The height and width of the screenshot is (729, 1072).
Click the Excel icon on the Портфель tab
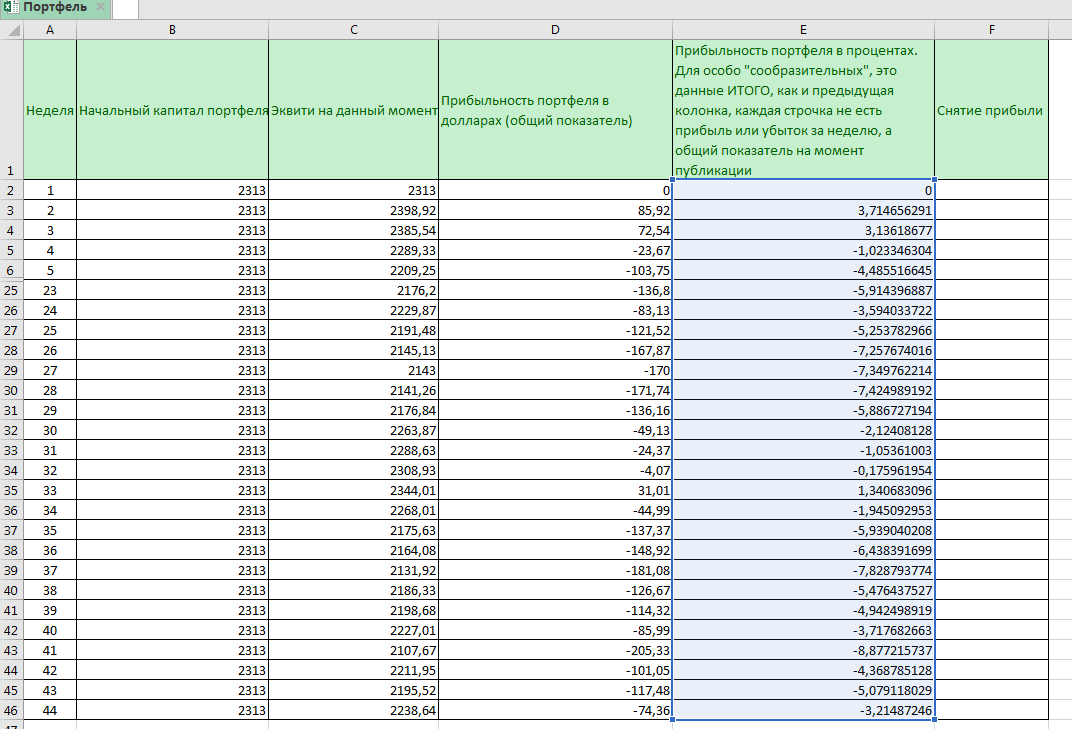pyautogui.click(x=9, y=8)
